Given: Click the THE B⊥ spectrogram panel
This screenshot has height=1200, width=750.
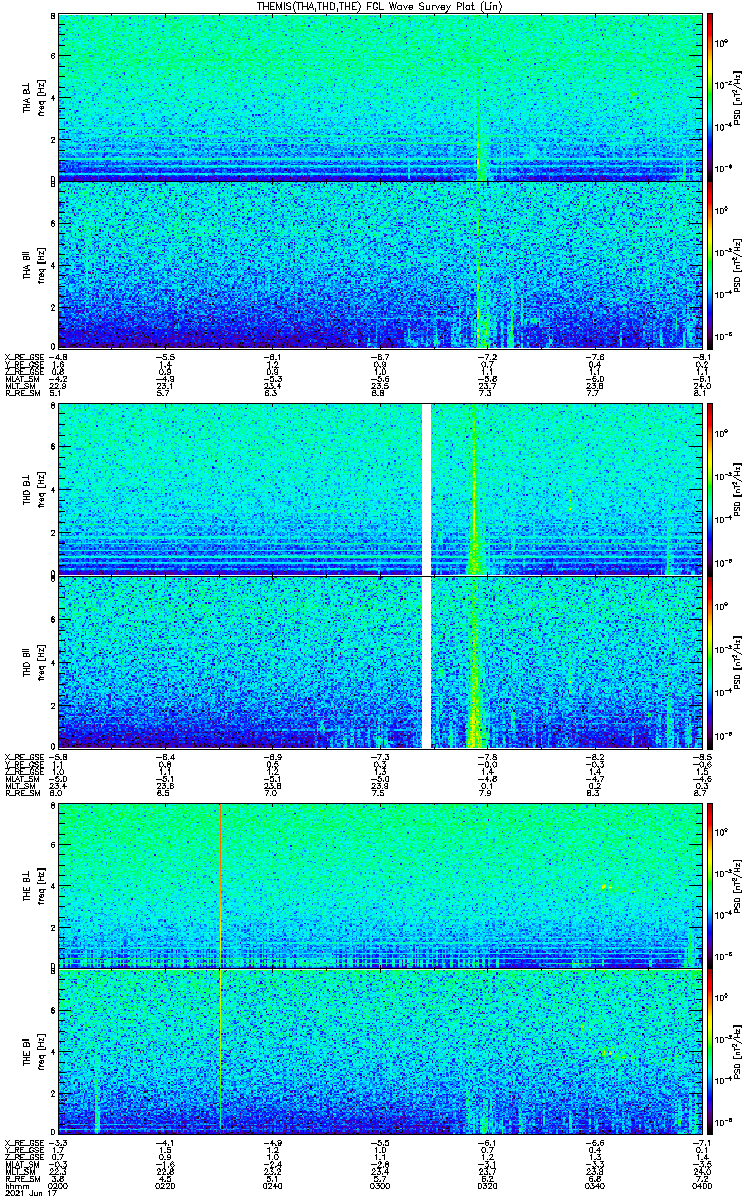Looking at the screenshot, I should [378, 886].
